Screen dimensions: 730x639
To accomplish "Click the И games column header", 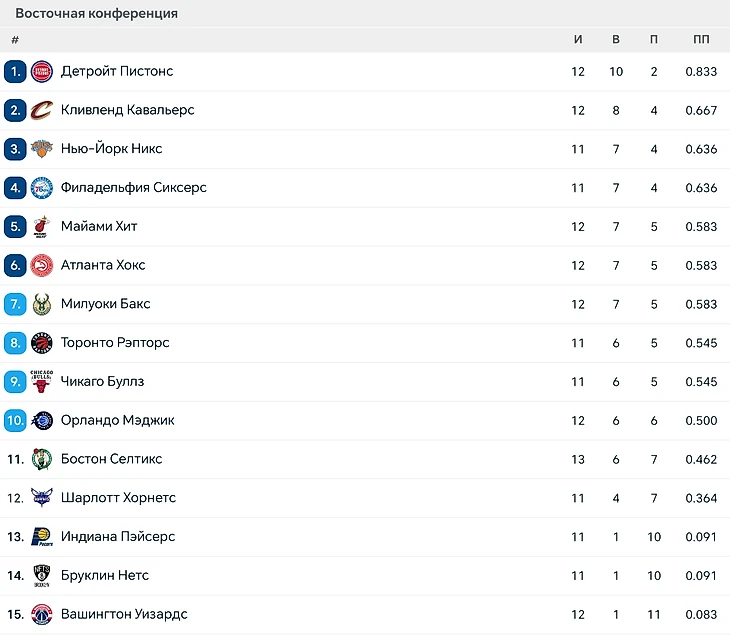I will (x=578, y=40).
